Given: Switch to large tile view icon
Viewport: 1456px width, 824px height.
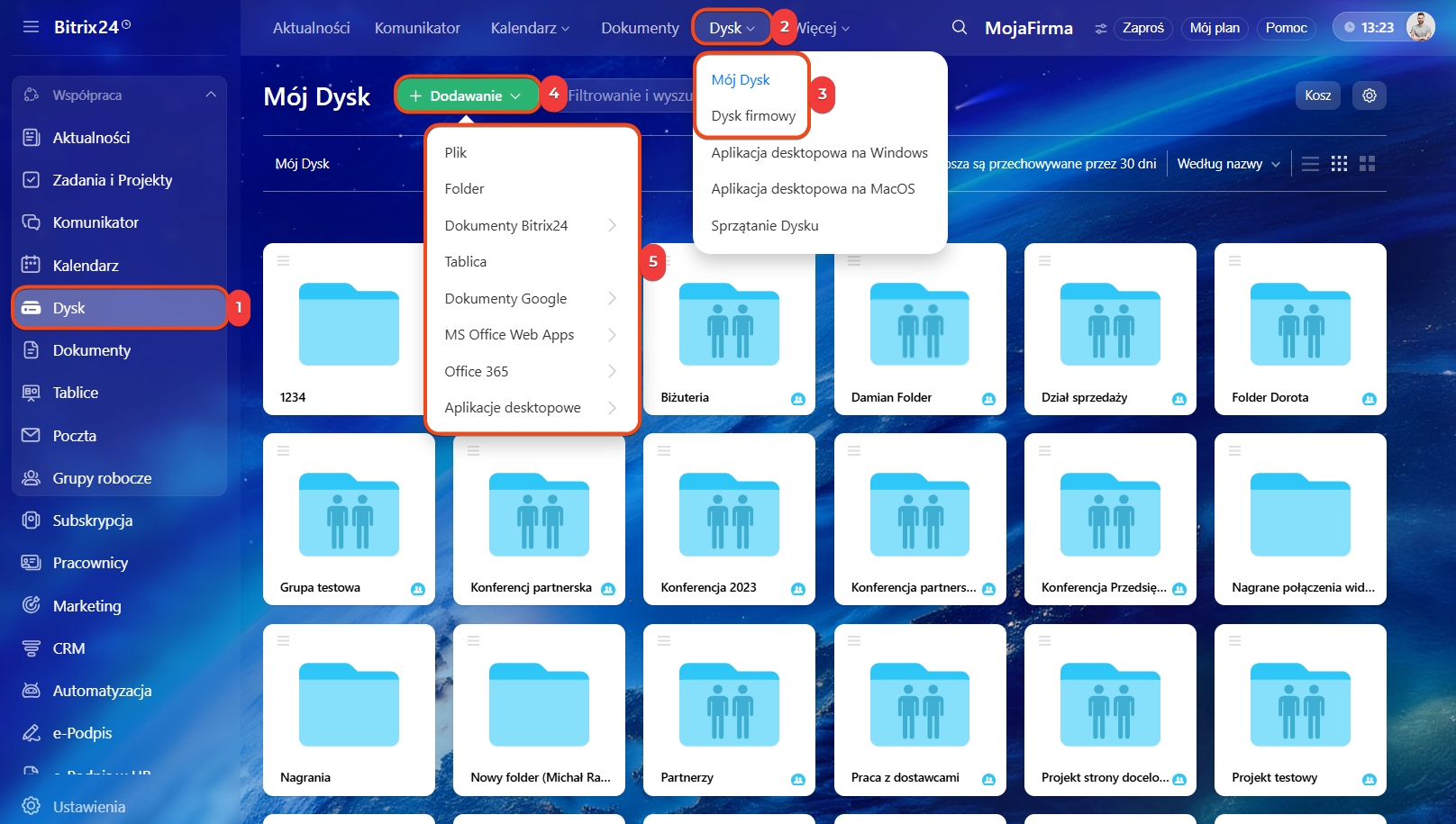Looking at the screenshot, I should 1367,164.
